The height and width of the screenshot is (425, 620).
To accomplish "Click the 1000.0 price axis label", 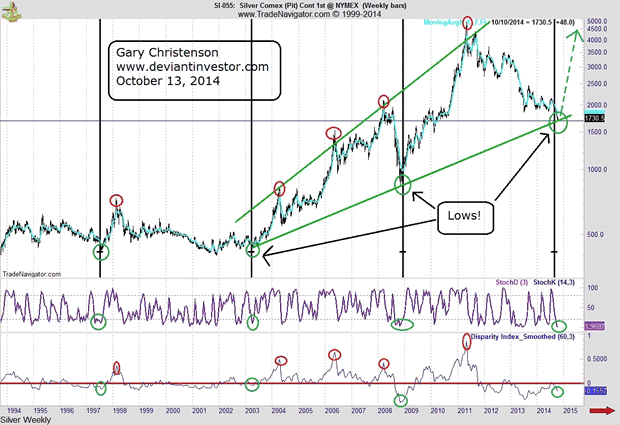I will 597,170.
